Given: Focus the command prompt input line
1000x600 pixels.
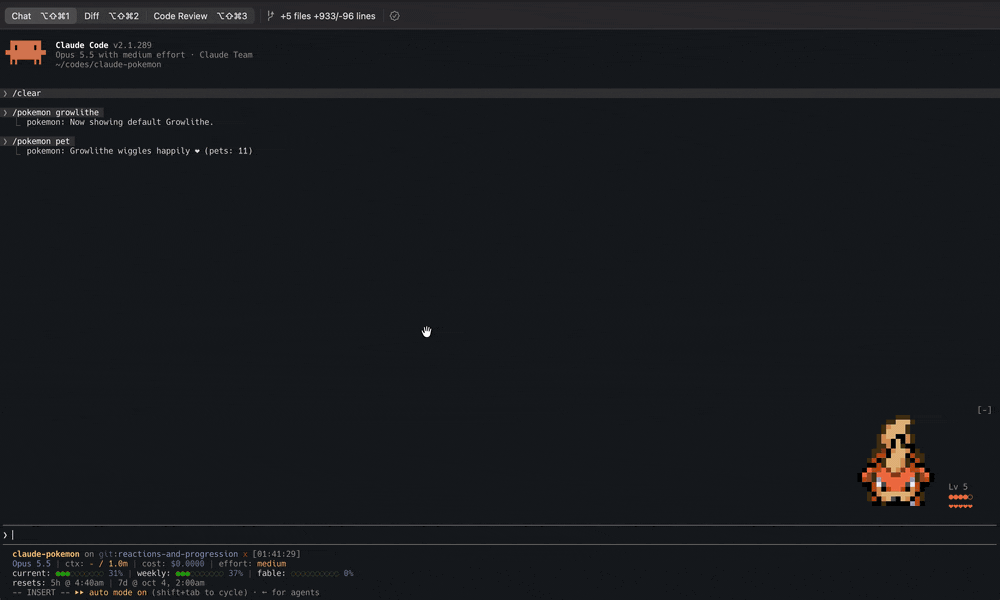Looking at the screenshot, I should pos(500,535).
